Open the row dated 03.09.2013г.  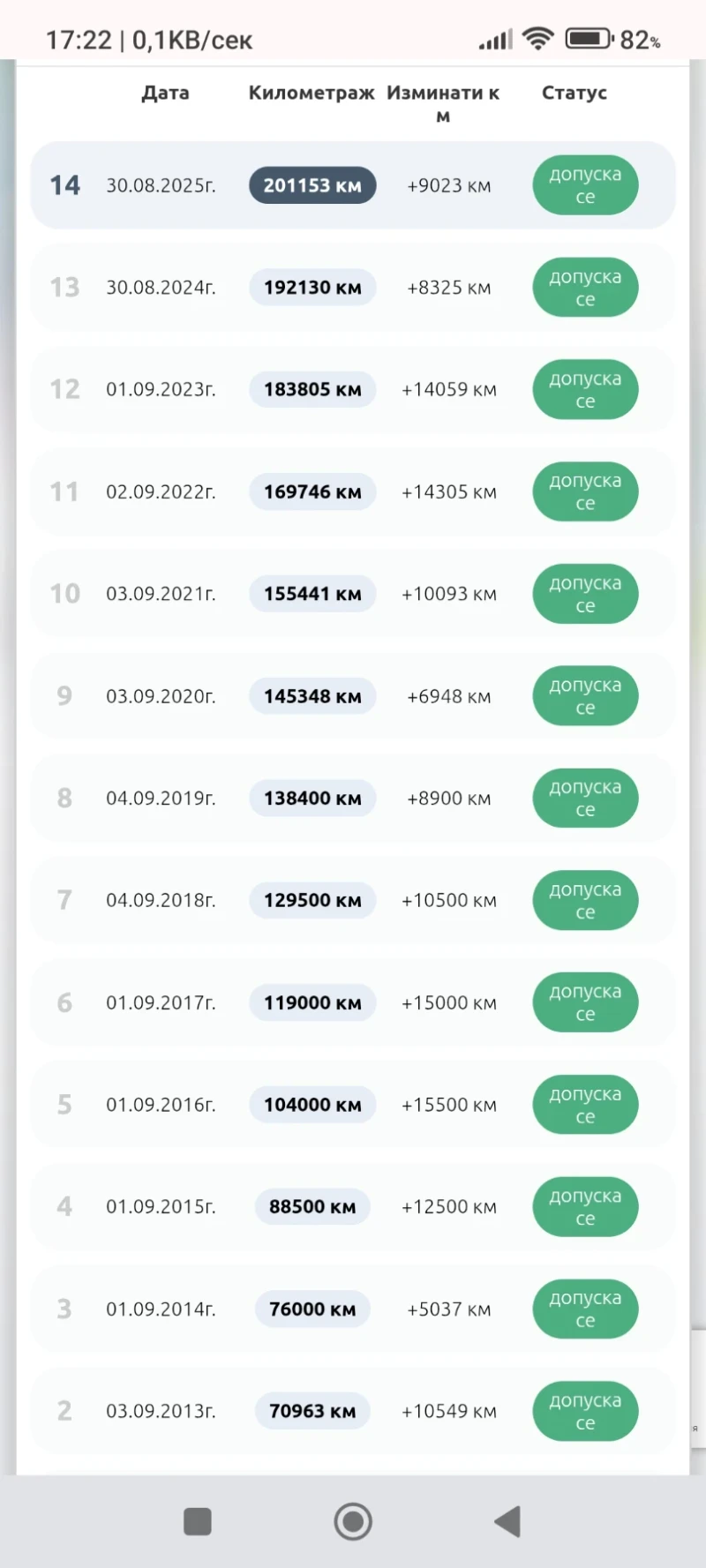[x=161, y=1411]
